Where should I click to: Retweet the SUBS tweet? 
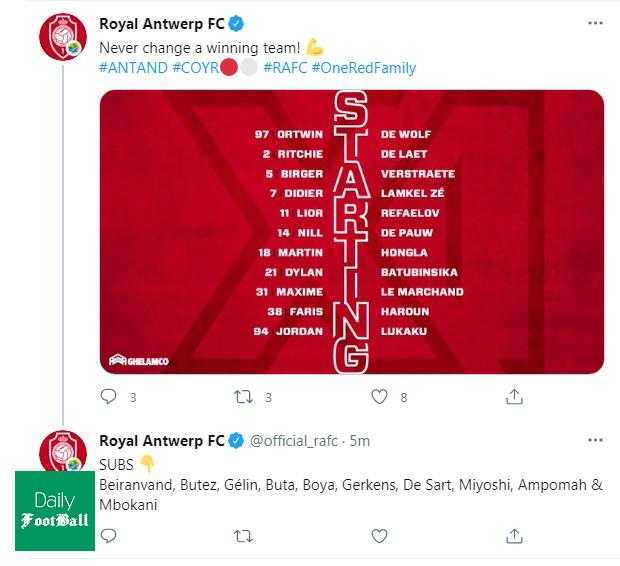pos(243,536)
